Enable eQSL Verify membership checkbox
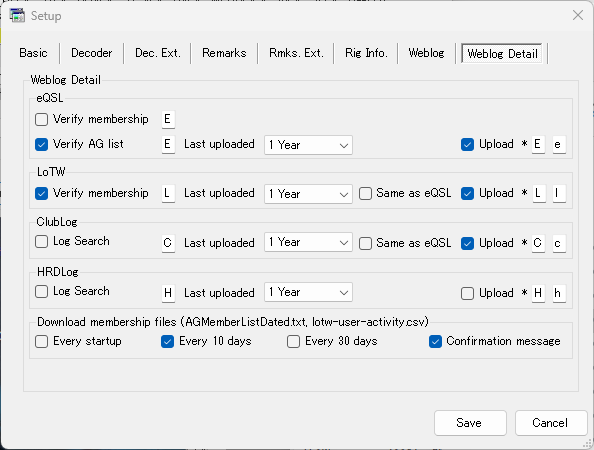 (41, 119)
